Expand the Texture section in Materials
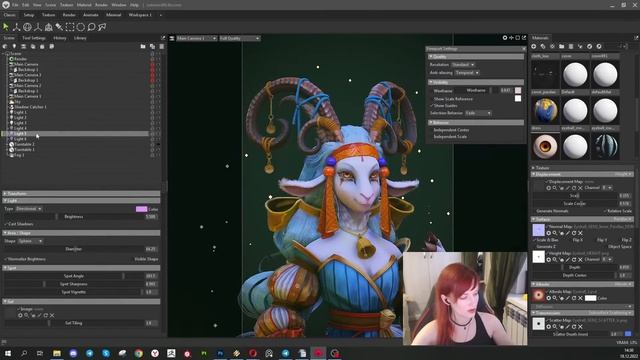The width and height of the screenshot is (640, 360). pyautogui.click(x=583, y=168)
